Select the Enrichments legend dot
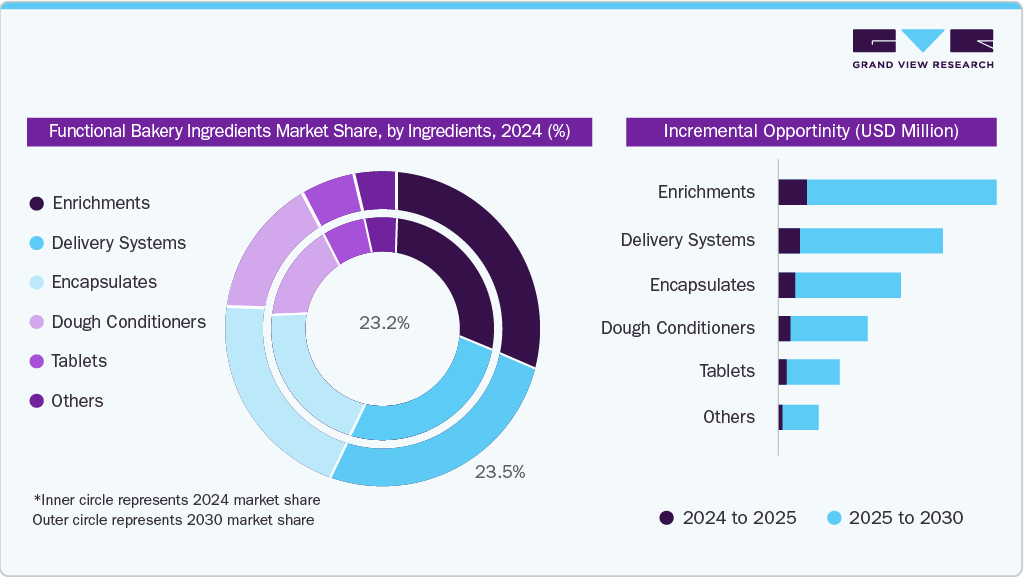 pos(37,203)
